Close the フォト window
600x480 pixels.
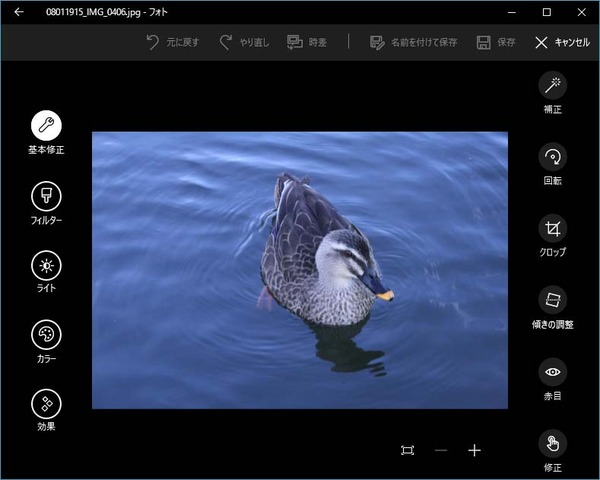(582, 12)
